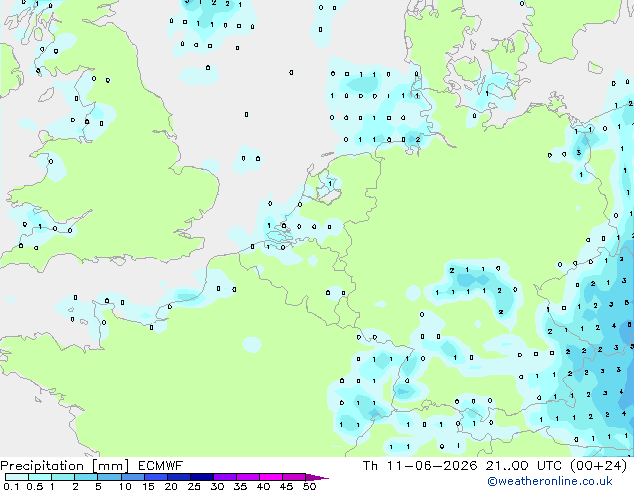Click the "(00+24)" forecast offset text

[598, 466]
